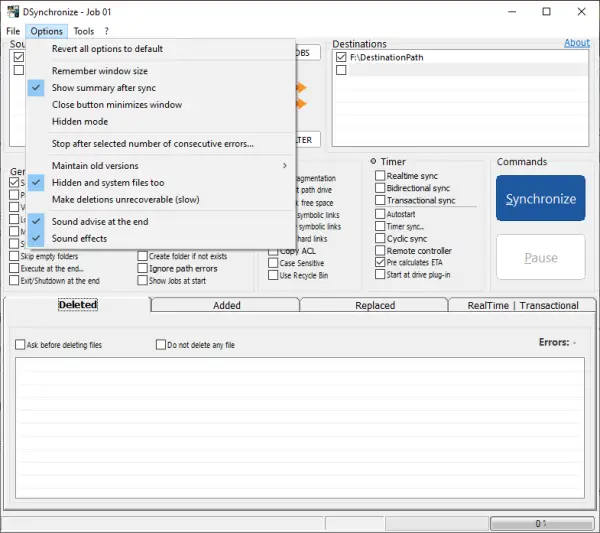Viewport: 600px width, 533px height.
Task: Switch to the Added tab
Action: click(226, 305)
